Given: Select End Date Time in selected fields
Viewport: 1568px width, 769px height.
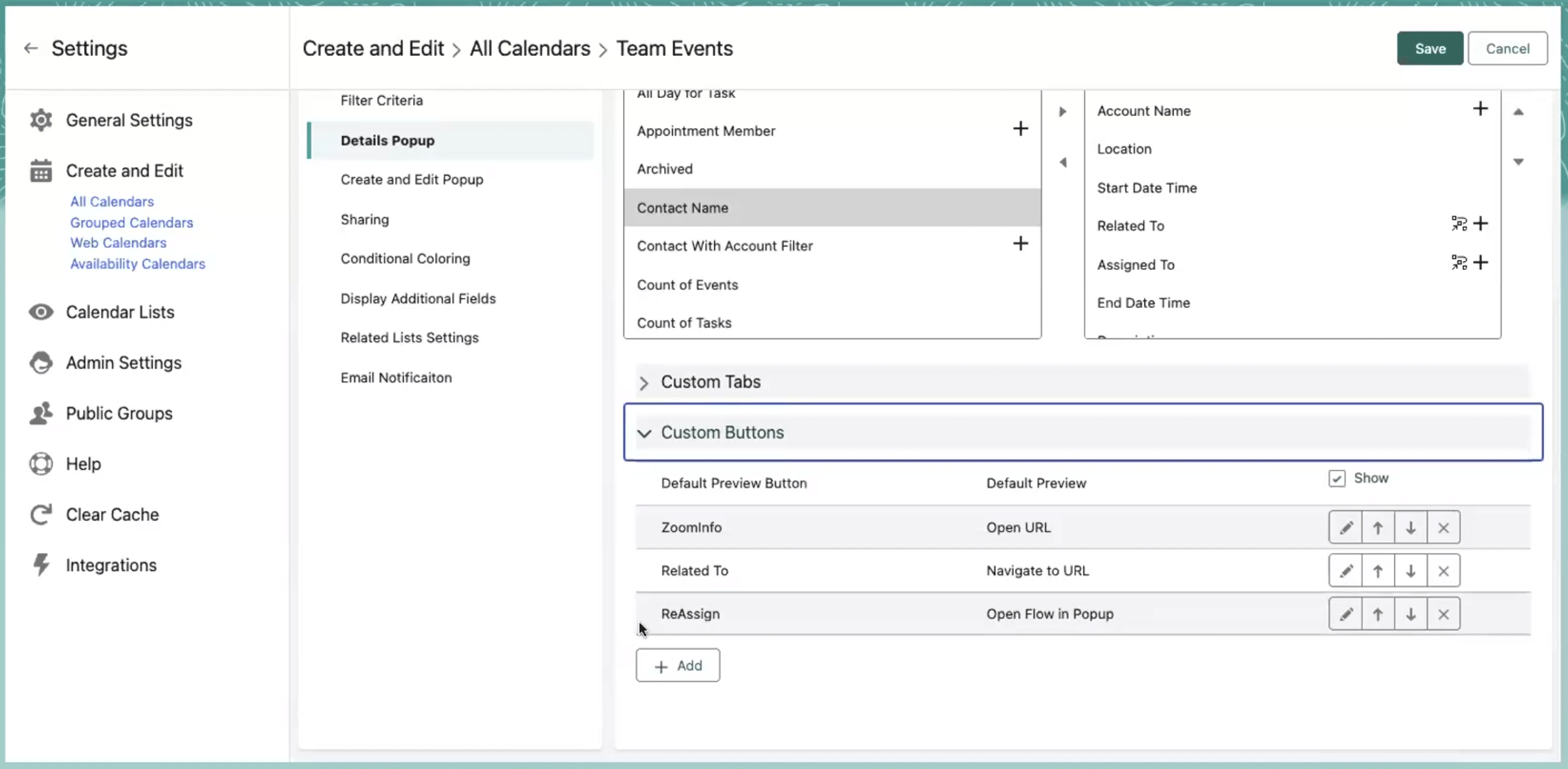Looking at the screenshot, I should point(1292,303).
